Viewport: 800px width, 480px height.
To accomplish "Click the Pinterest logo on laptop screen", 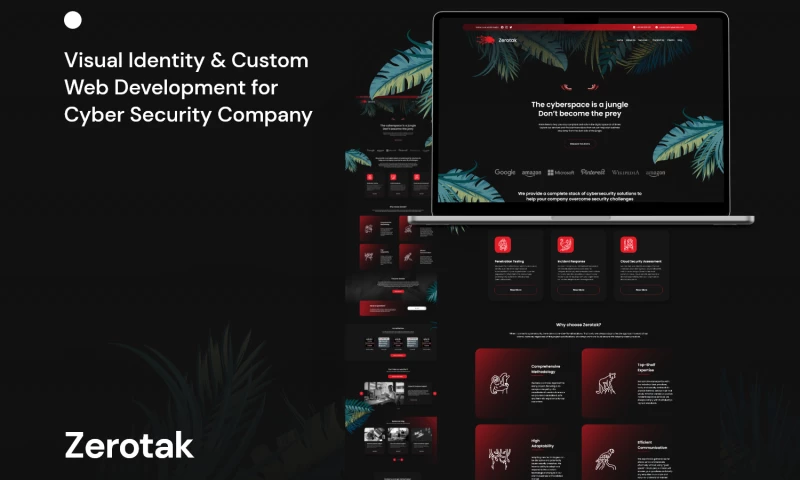I will [x=593, y=172].
